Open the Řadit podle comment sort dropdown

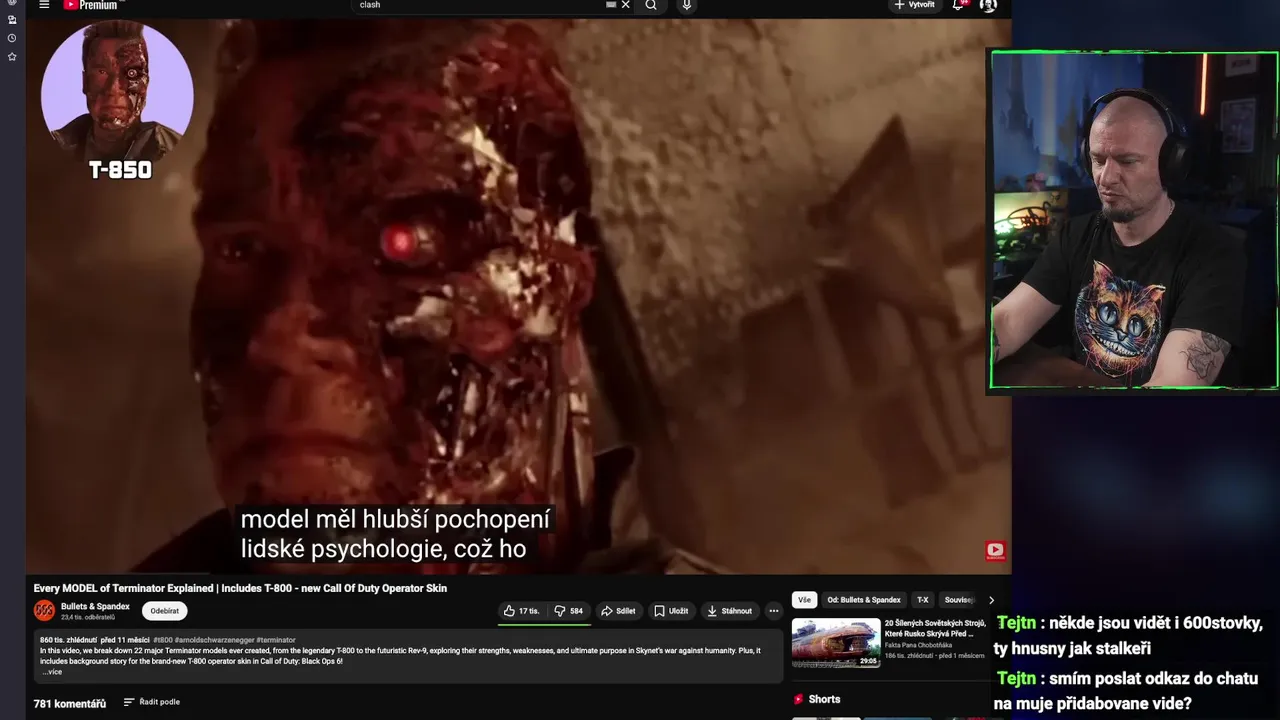click(152, 702)
